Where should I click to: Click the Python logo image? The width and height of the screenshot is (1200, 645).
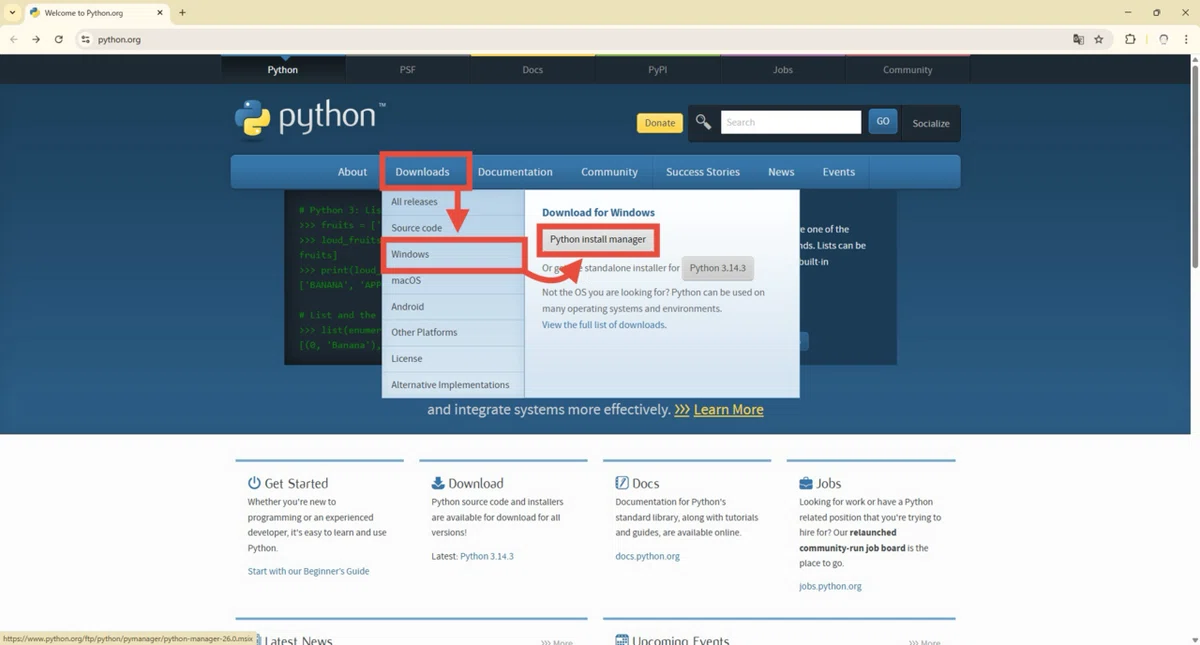click(x=309, y=119)
